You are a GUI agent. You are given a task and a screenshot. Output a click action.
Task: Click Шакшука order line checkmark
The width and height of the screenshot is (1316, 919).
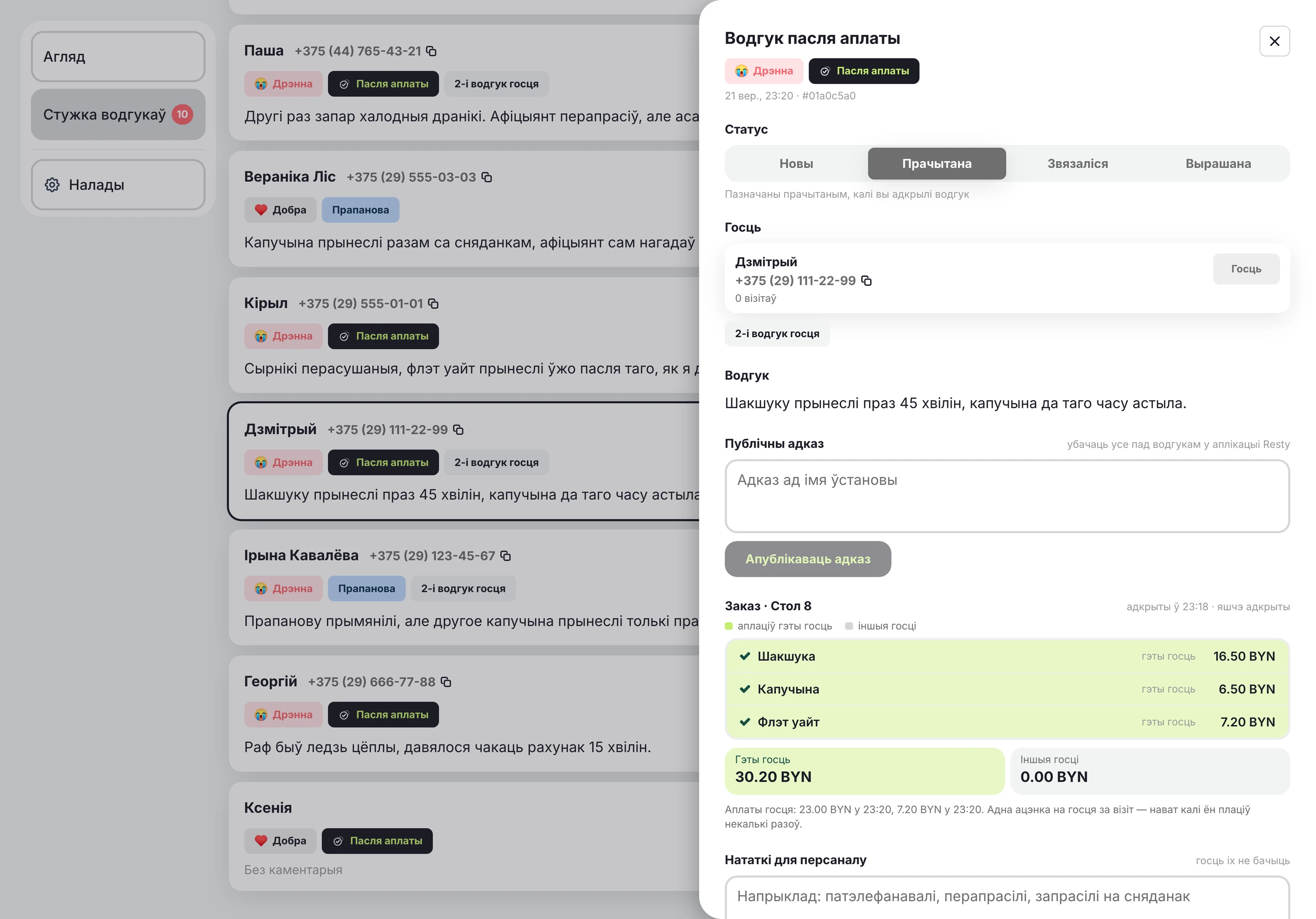(744, 657)
